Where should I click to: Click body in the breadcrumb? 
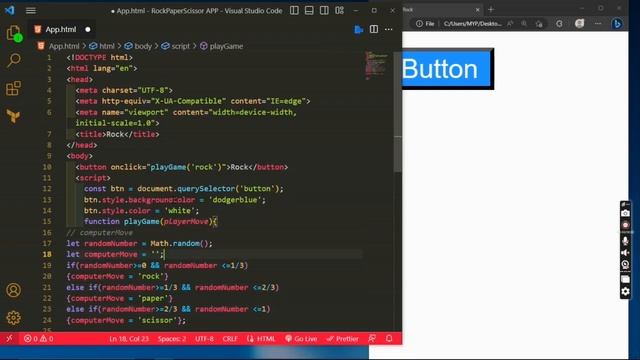[143, 46]
